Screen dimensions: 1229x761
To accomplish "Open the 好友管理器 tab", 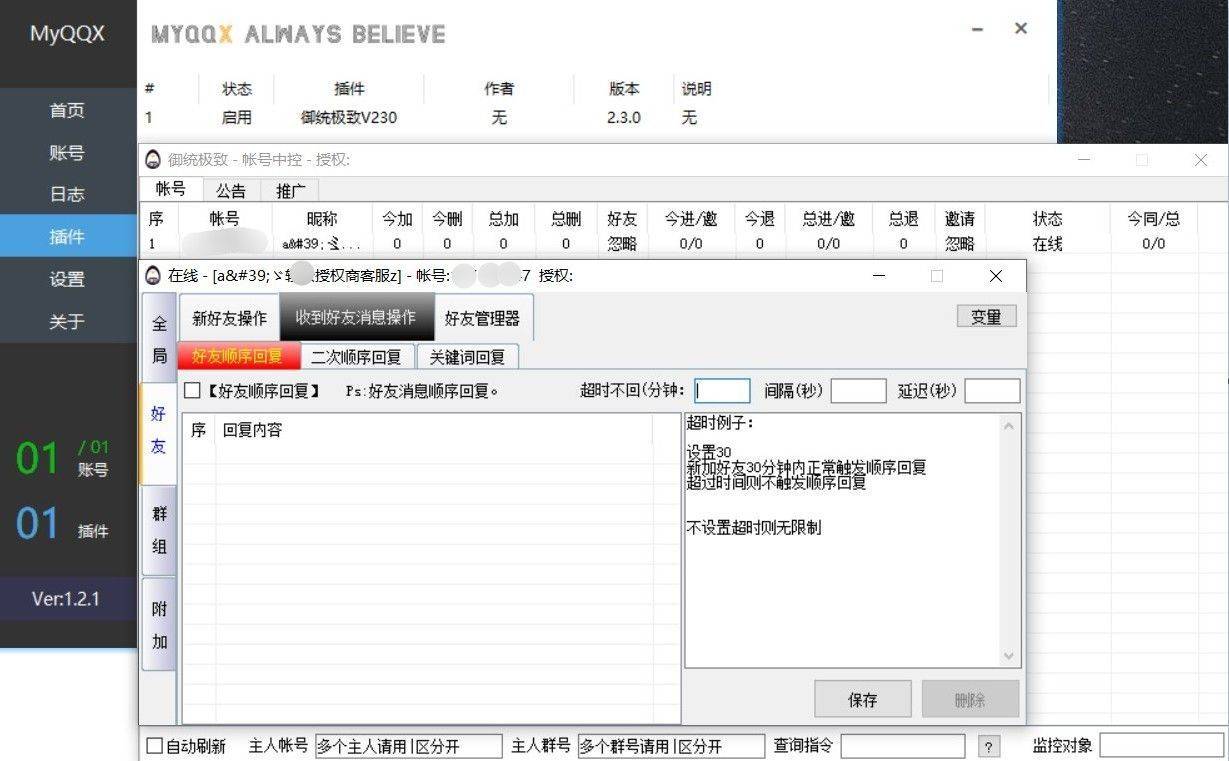I will pos(482,318).
